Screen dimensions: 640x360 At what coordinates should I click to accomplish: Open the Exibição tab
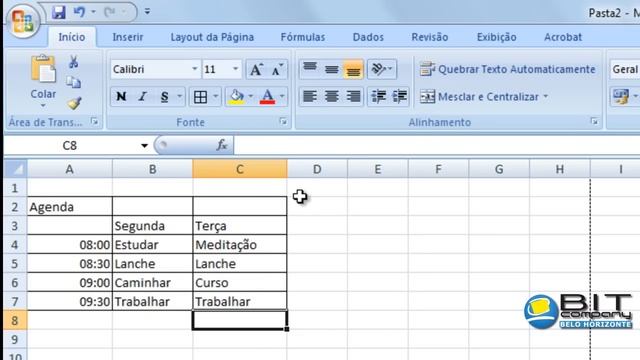point(496,37)
